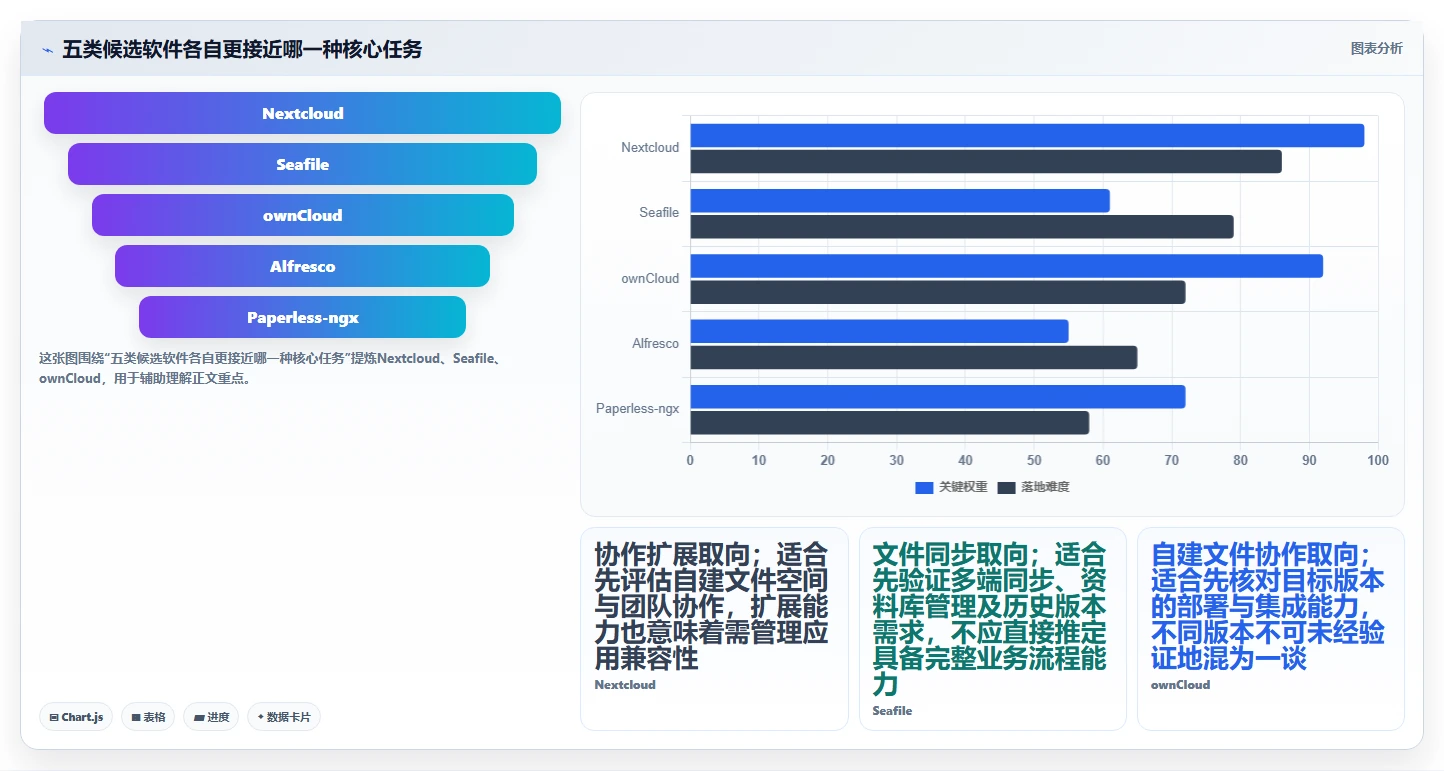Click Nextcloud's blue 关键权重 bar
Screen dimensions: 1444x771
tap(1027, 135)
